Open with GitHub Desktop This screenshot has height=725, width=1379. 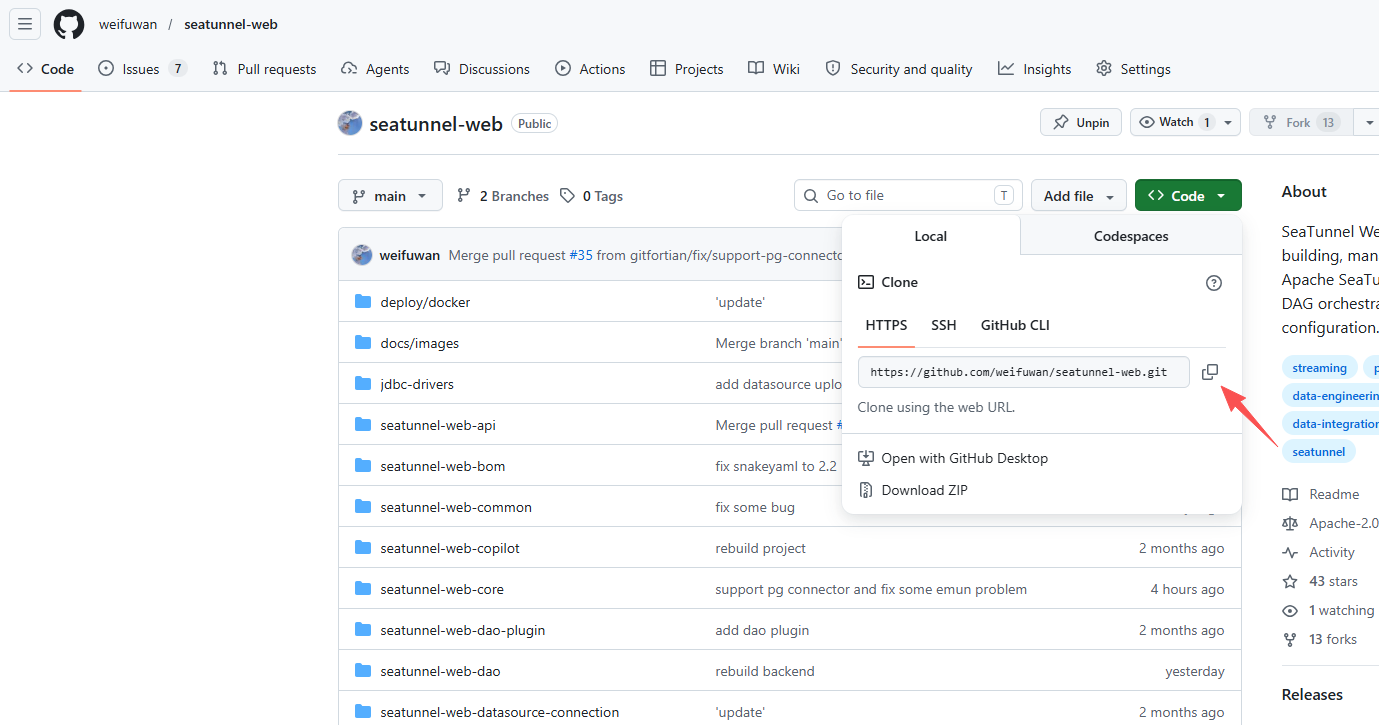point(964,458)
